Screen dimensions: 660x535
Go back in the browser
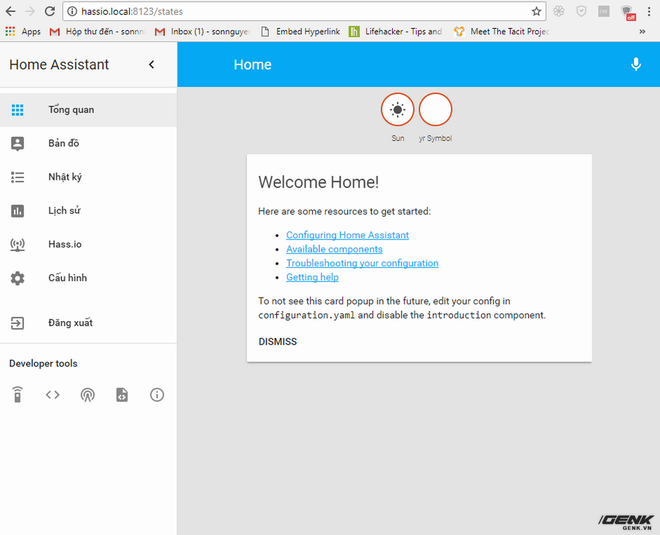(10, 11)
